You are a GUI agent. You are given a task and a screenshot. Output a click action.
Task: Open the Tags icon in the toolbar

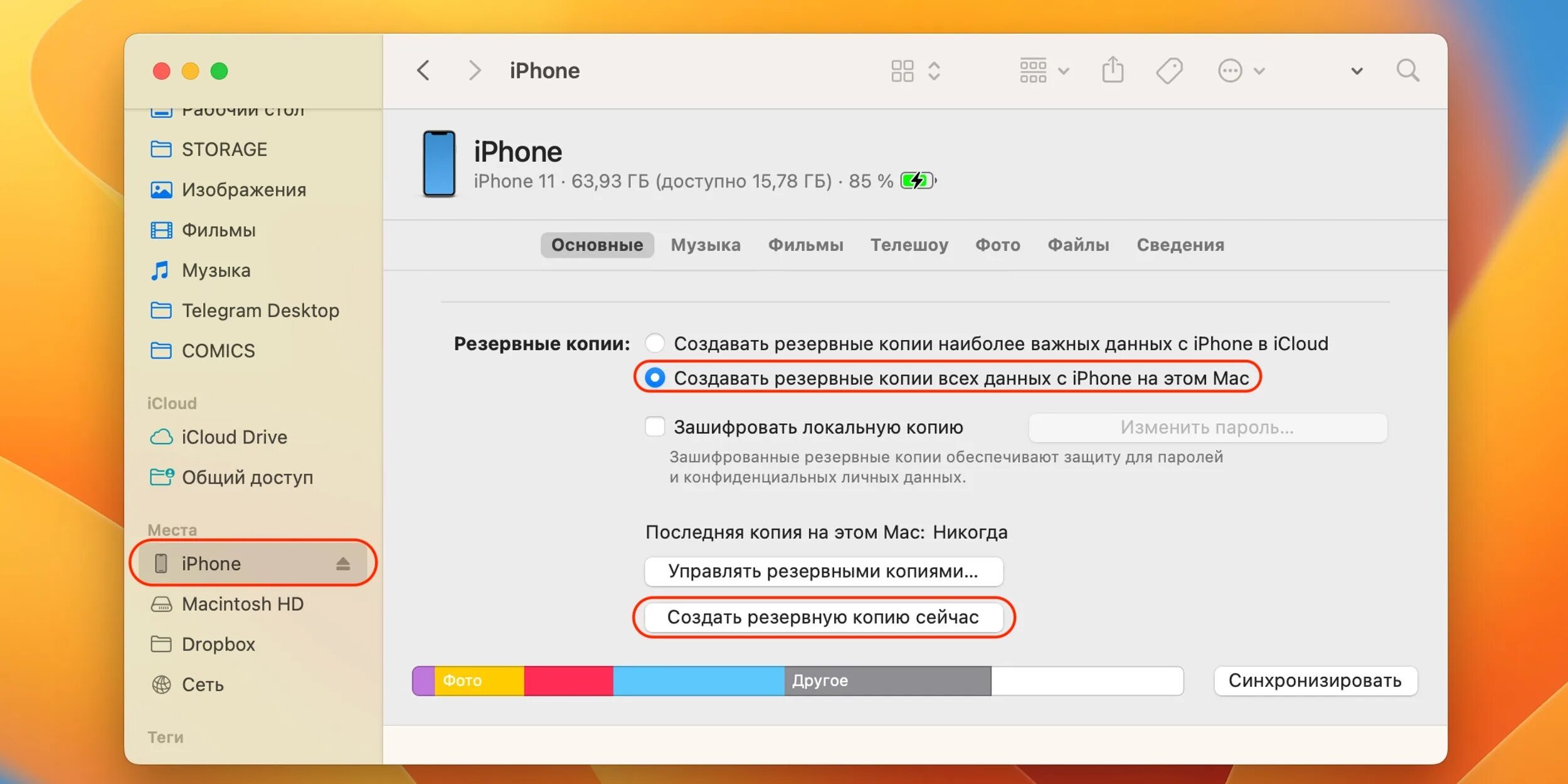click(1169, 71)
